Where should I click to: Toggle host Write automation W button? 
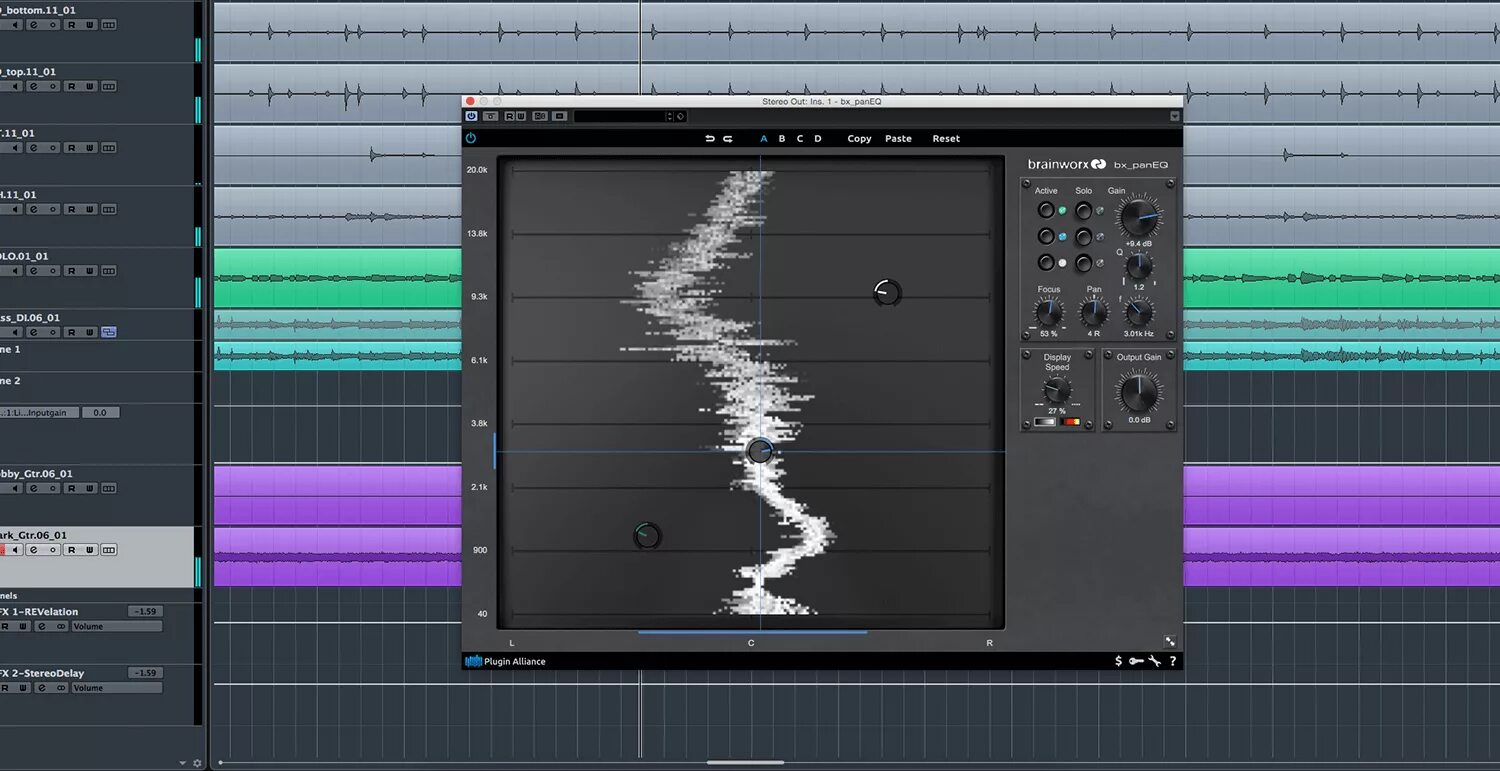[x=521, y=116]
